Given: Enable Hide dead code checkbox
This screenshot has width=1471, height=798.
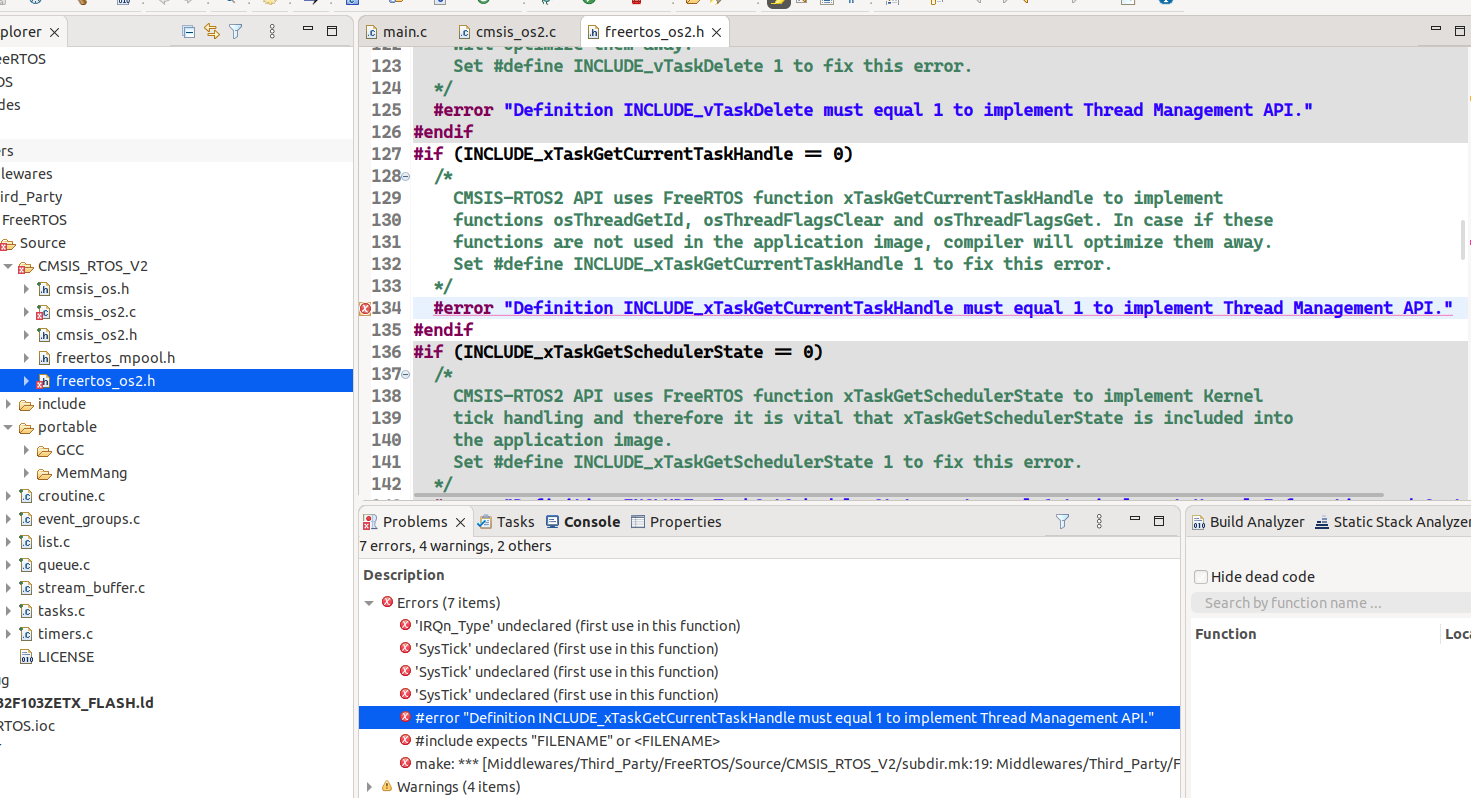Looking at the screenshot, I should tap(1201, 577).
